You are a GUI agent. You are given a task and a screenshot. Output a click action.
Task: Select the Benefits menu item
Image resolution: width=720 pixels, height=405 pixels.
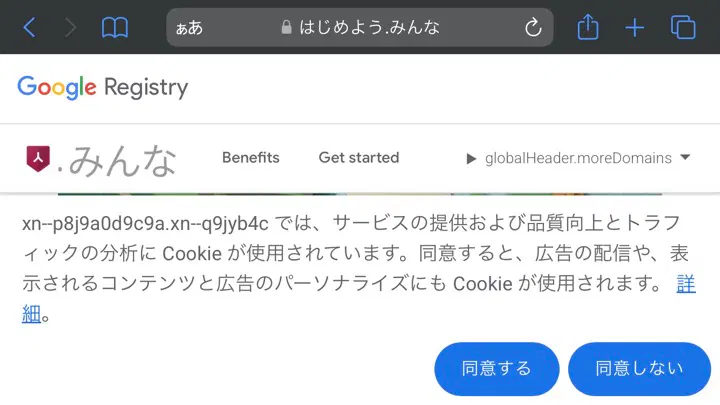coord(251,158)
